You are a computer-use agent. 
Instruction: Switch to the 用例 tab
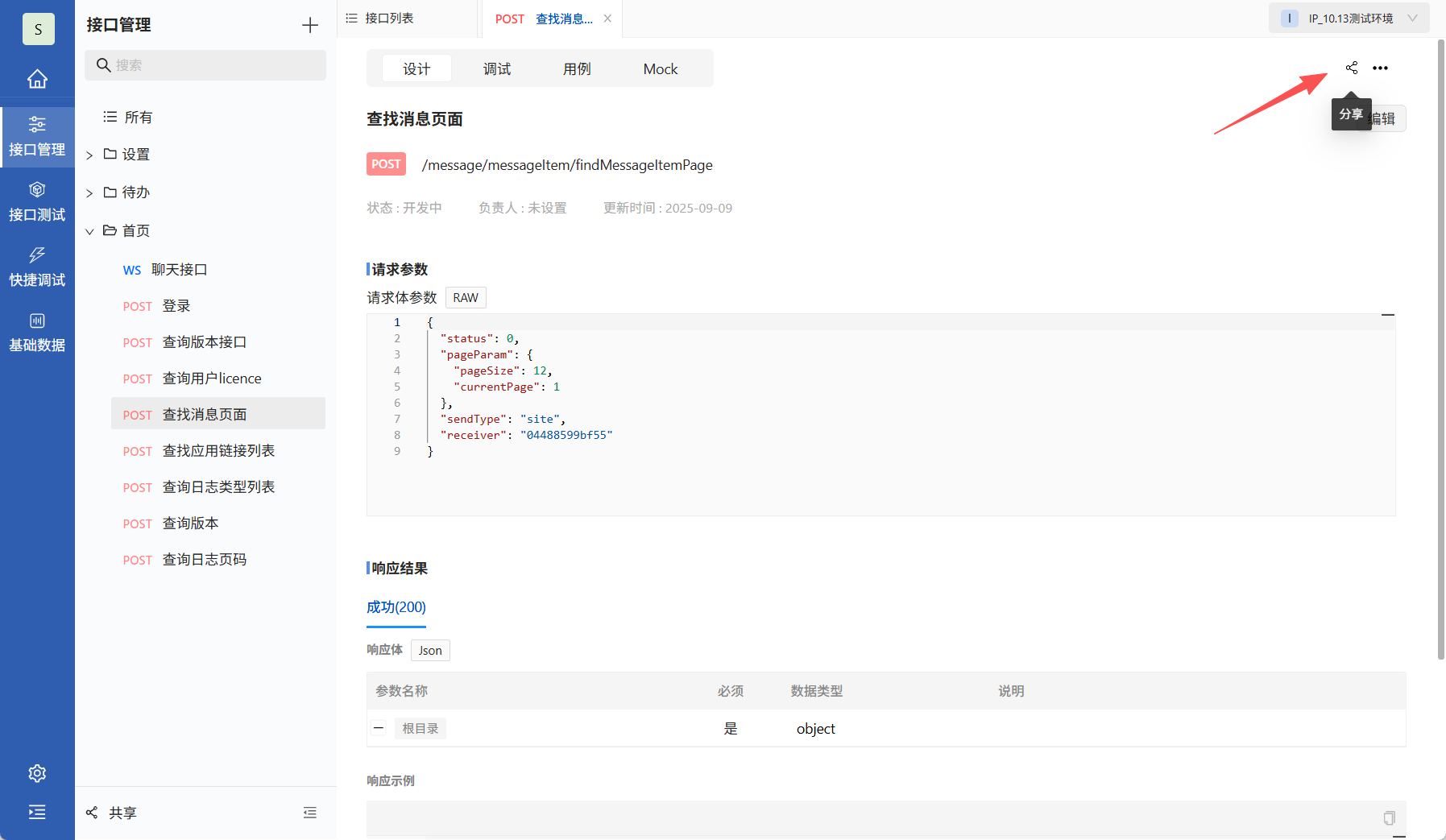pos(577,68)
